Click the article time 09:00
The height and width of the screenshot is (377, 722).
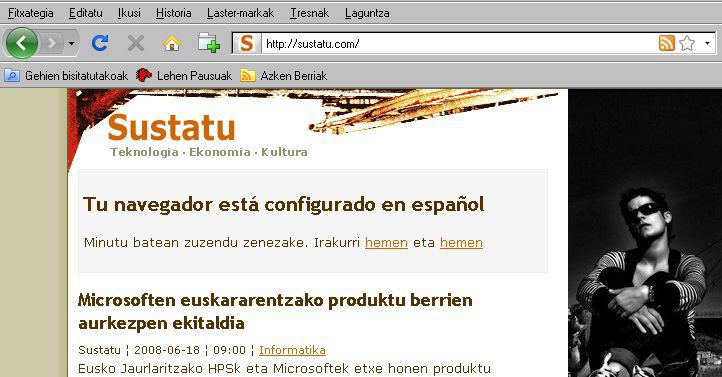[x=229, y=350]
